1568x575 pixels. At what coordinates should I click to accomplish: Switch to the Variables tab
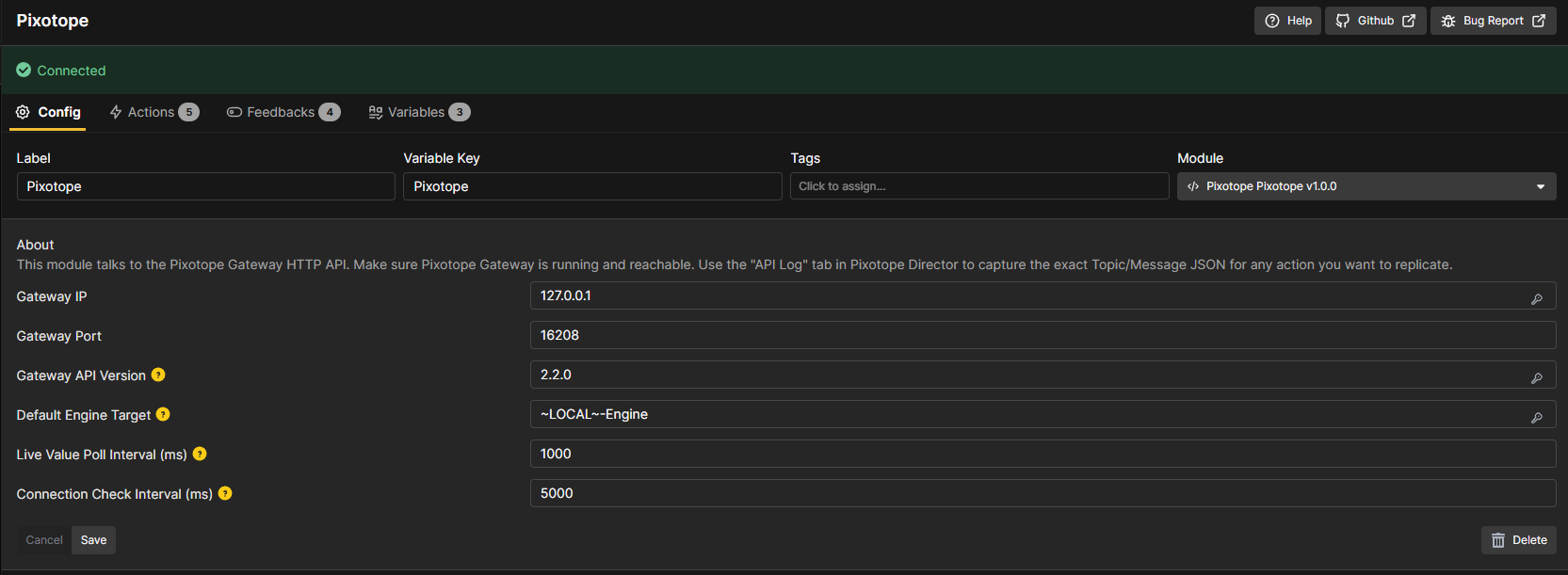tap(419, 112)
